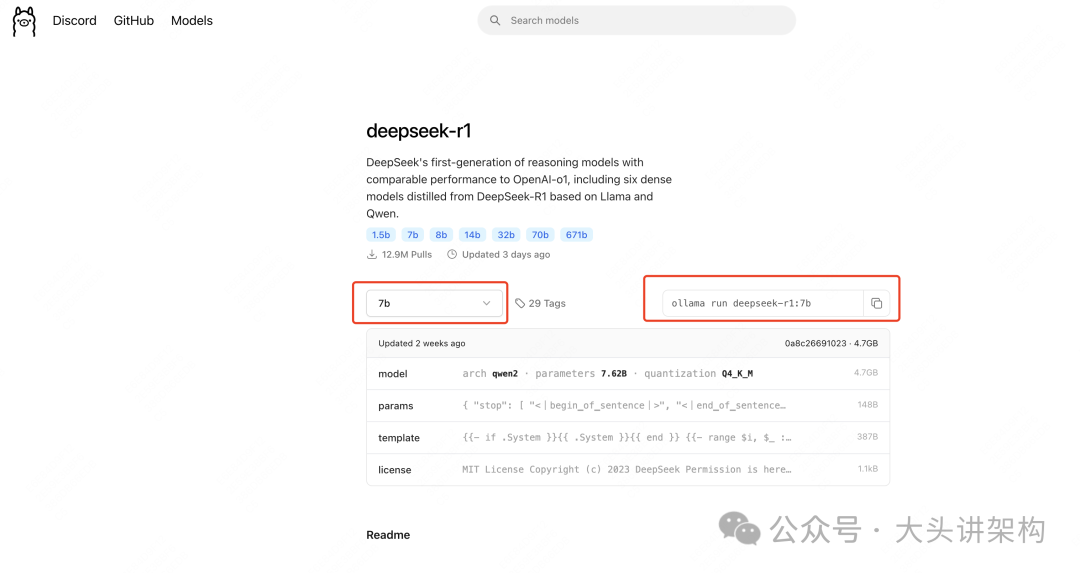This screenshot has width=1080, height=573.
Task: Click the clock icon beside Updated 3 days ago
Action: (x=452, y=254)
